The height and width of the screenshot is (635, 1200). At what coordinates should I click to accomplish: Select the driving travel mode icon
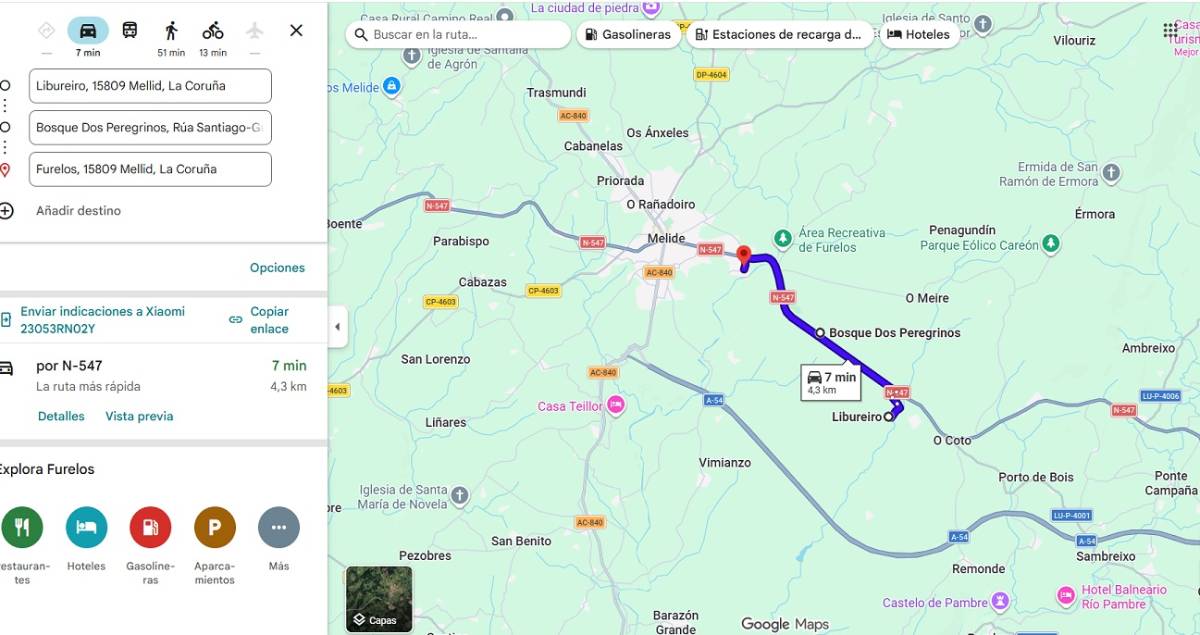[x=88, y=30]
